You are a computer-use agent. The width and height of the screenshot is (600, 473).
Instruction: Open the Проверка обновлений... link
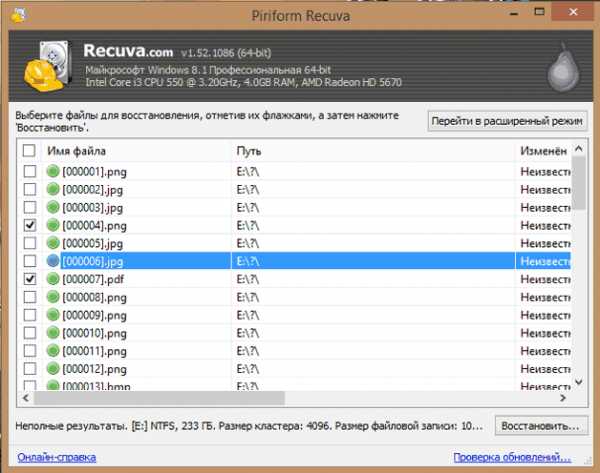point(512,457)
